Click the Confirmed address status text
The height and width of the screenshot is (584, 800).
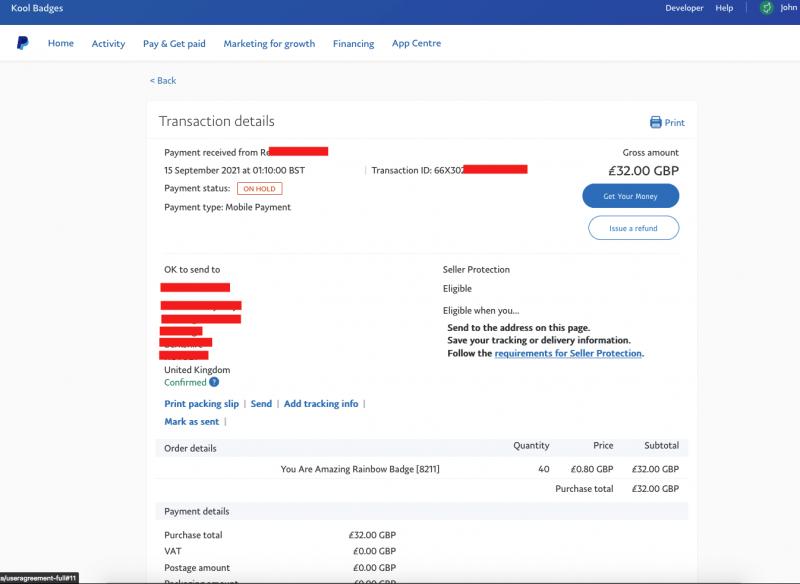click(x=185, y=383)
